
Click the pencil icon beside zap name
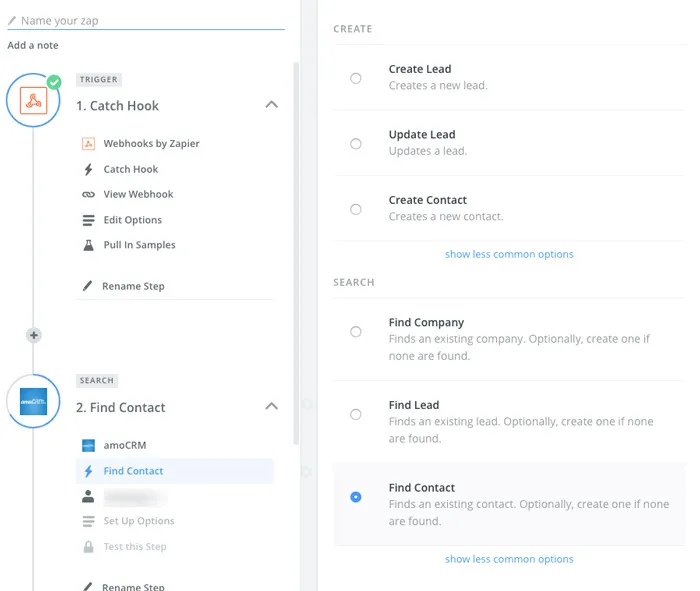(12, 21)
